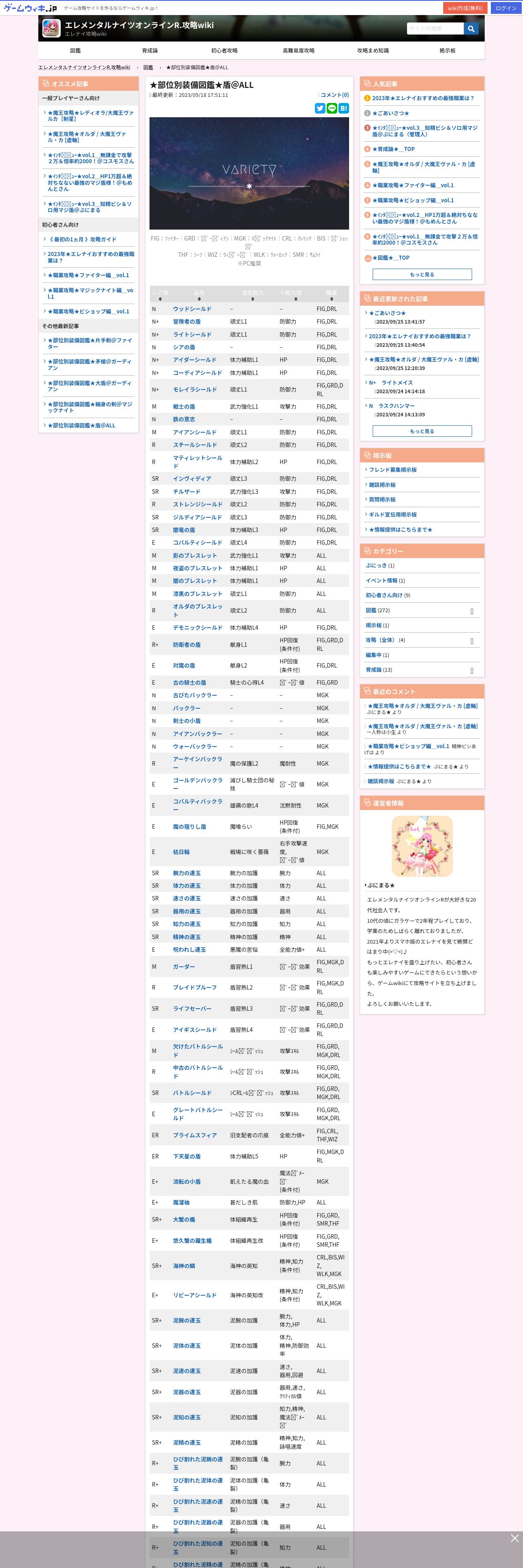Open the 初心者攻略 navigation tab
The image size is (523, 1568).
coord(224,50)
